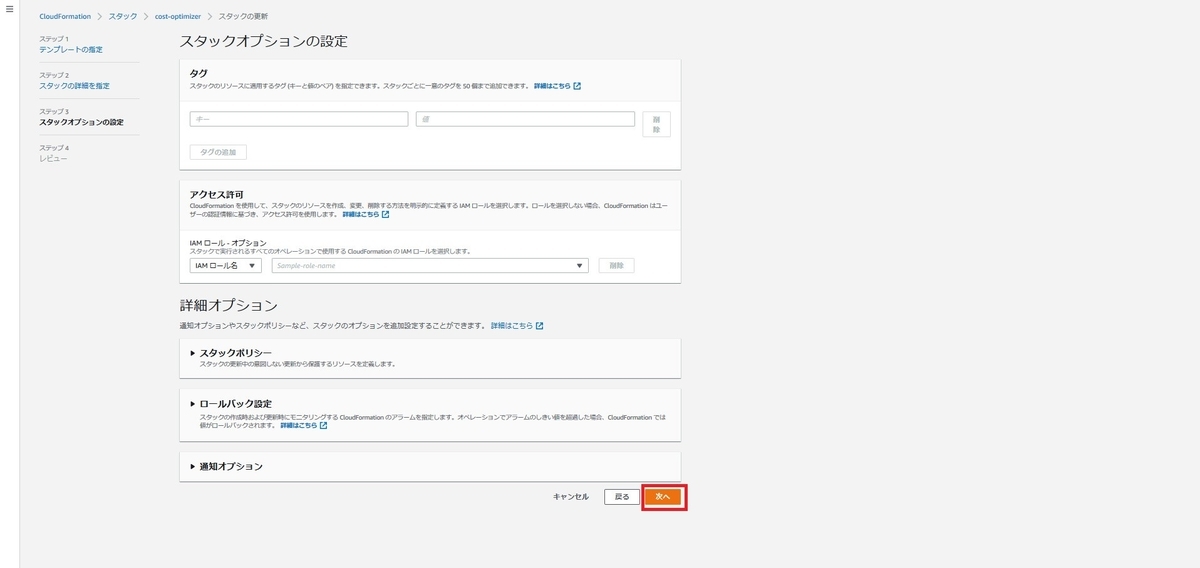Click the tag 削除 button
Image resolution: width=1200 pixels, height=568 pixels.
656,124
